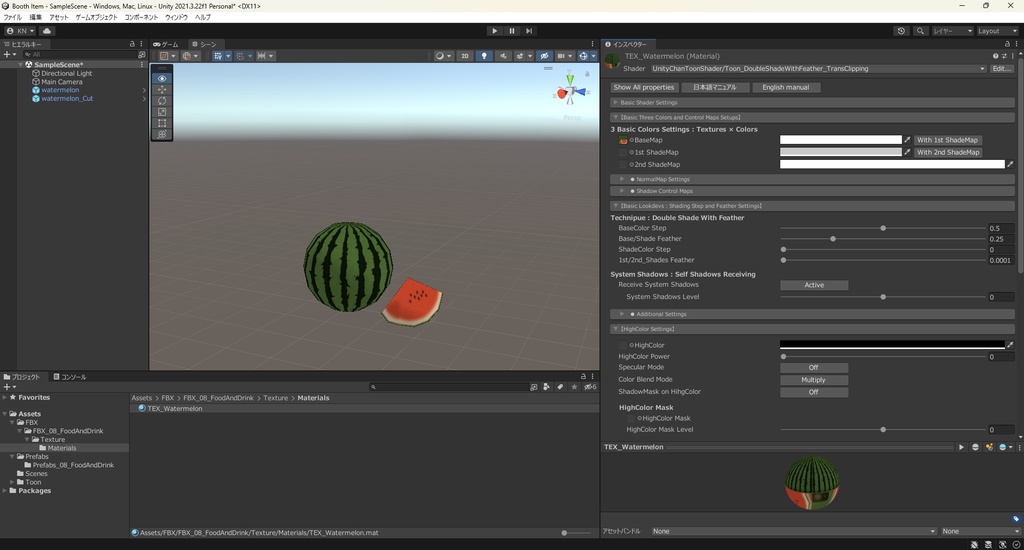1024x550 pixels.
Task: Toggle Color Blend Mode Multiply button
Action: [x=814, y=380]
